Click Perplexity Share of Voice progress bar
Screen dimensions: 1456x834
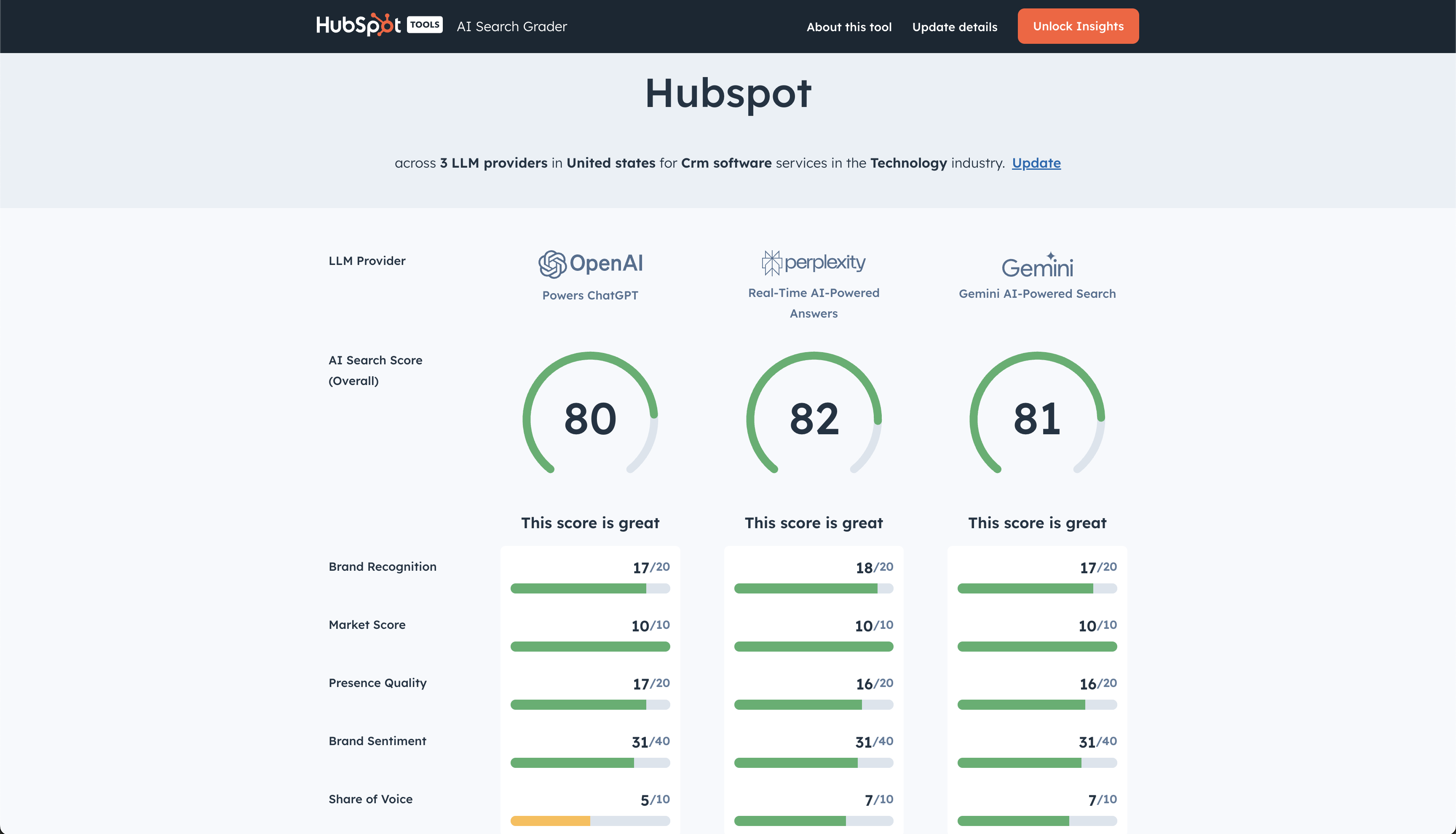click(814, 821)
